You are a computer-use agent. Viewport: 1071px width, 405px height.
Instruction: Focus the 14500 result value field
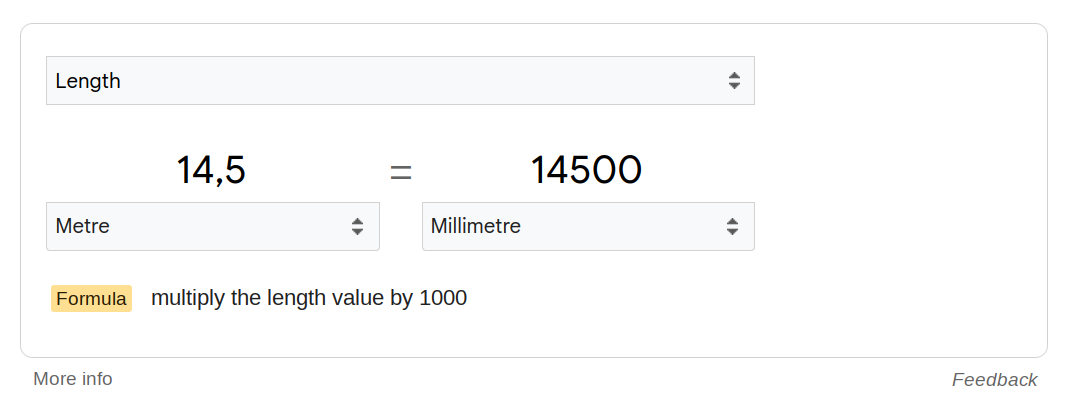[586, 170]
